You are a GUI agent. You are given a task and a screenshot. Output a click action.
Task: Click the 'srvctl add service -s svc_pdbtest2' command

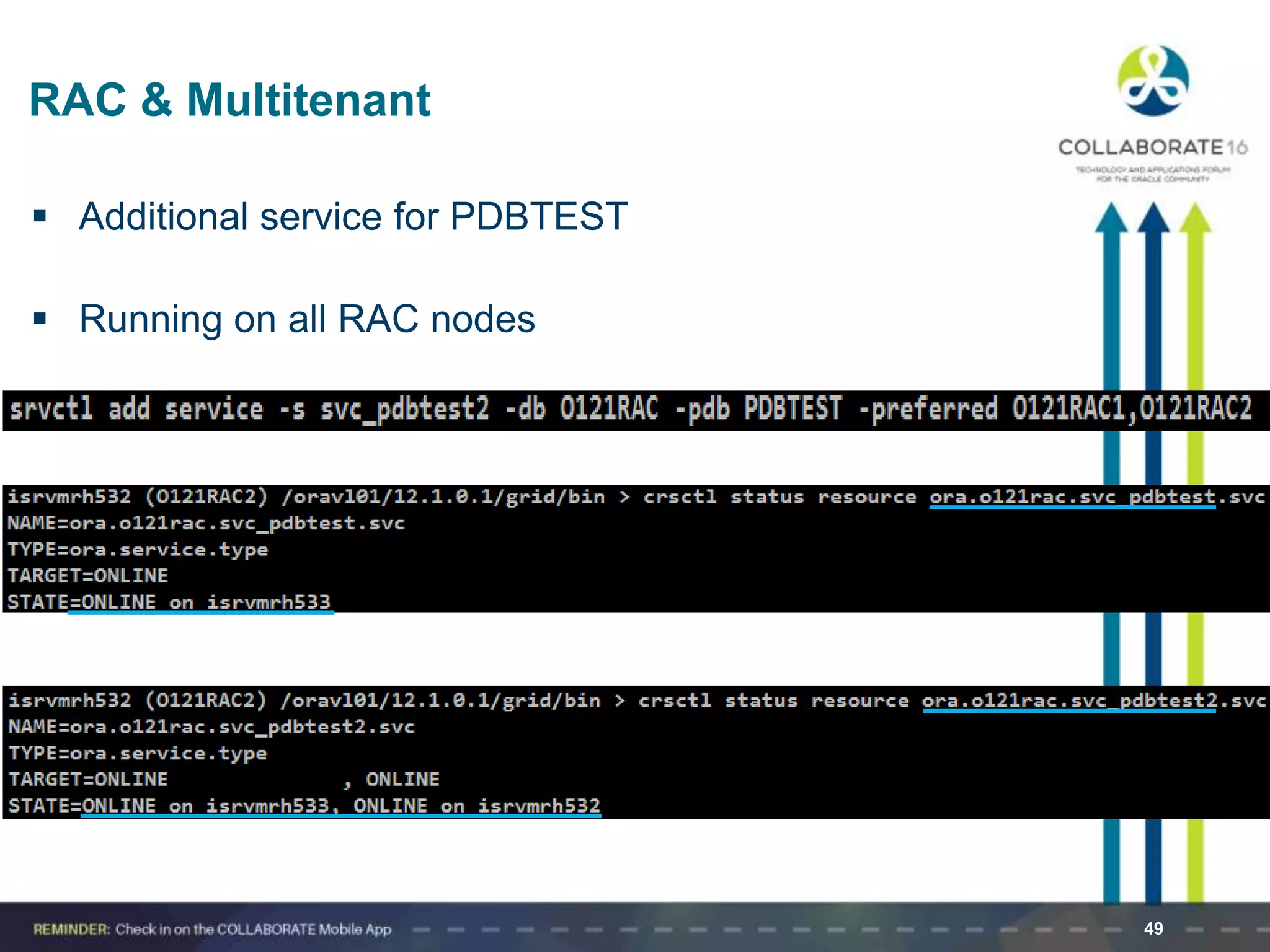(249, 410)
